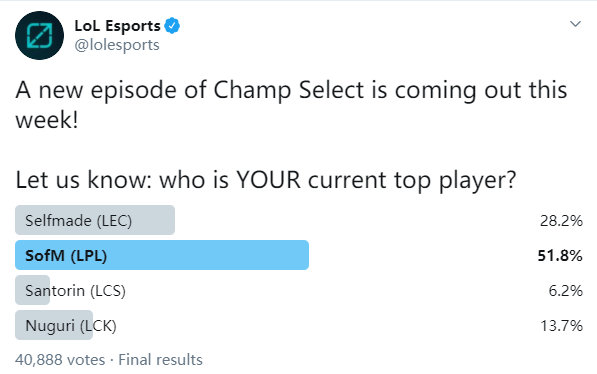Open the @lolesports handle link

pos(117,45)
